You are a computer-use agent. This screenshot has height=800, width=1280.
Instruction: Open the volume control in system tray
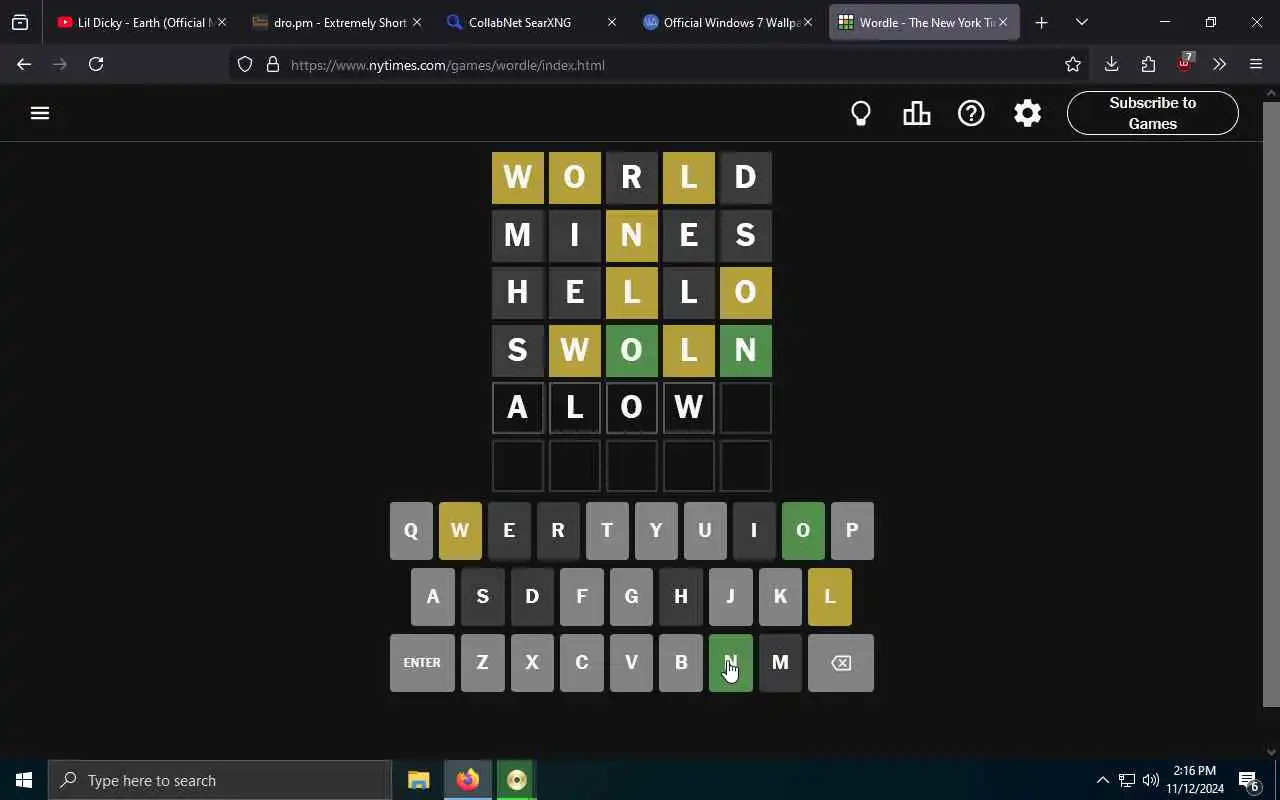pyautogui.click(x=1151, y=780)
